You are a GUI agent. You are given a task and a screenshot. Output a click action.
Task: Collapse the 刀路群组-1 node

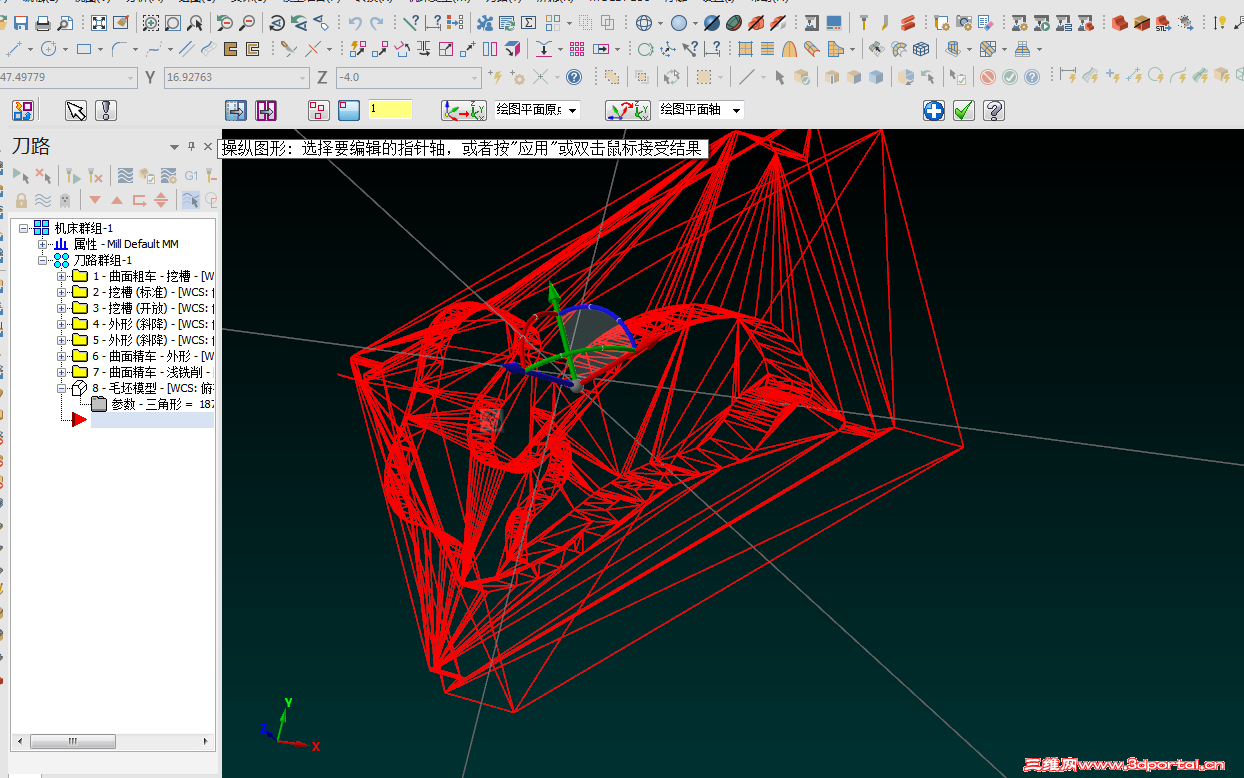42,260
